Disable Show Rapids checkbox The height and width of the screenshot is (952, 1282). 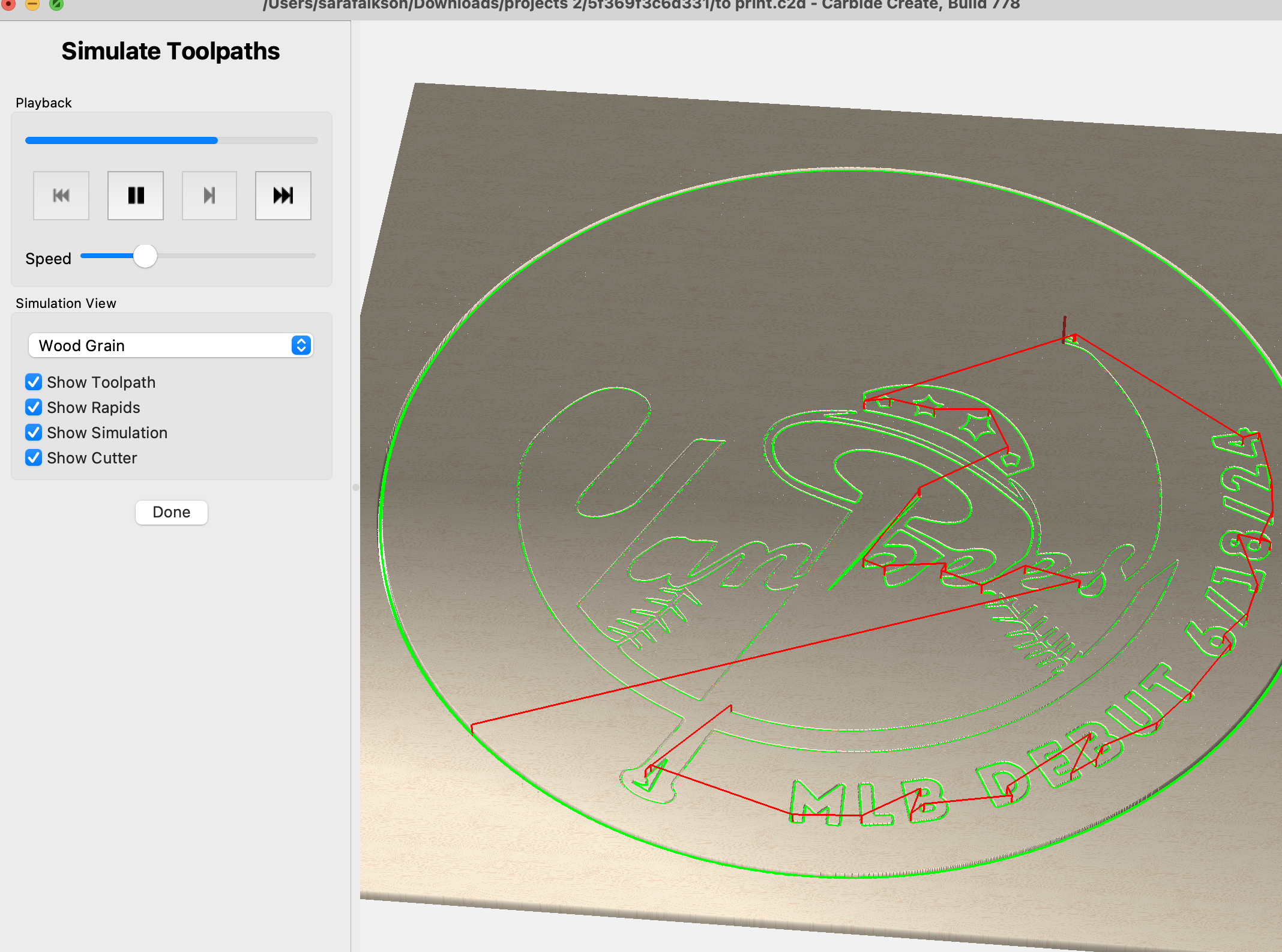point(34,408)
